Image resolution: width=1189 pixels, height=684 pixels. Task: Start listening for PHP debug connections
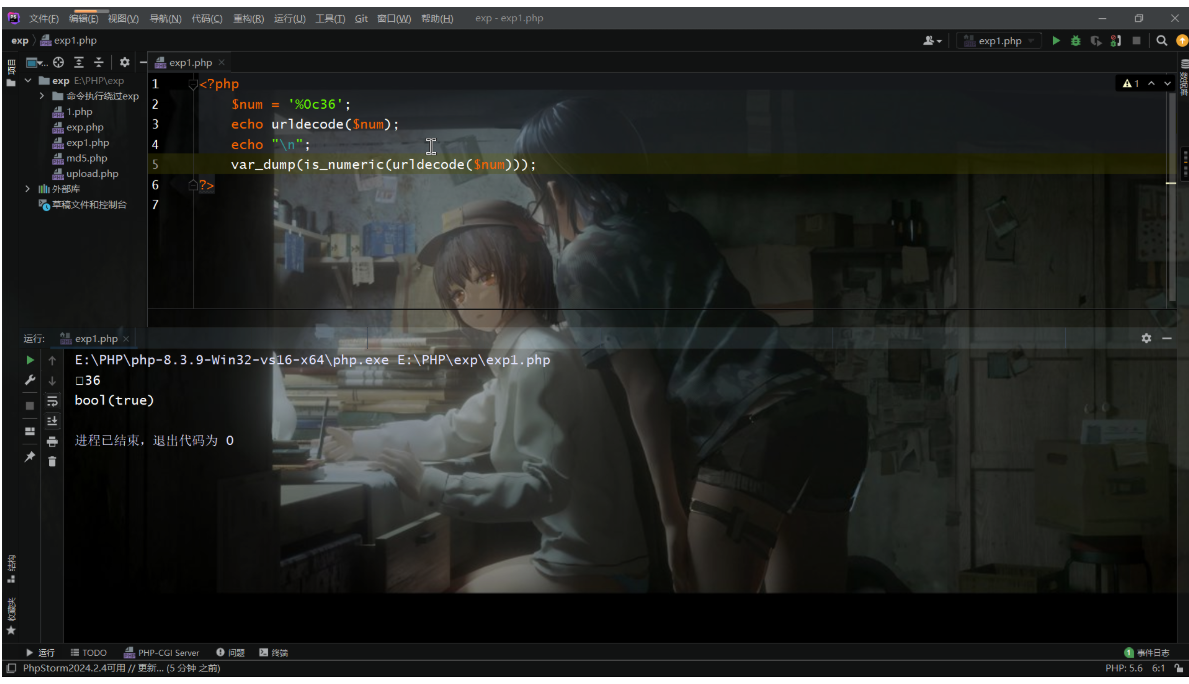tap(1115, 41)
